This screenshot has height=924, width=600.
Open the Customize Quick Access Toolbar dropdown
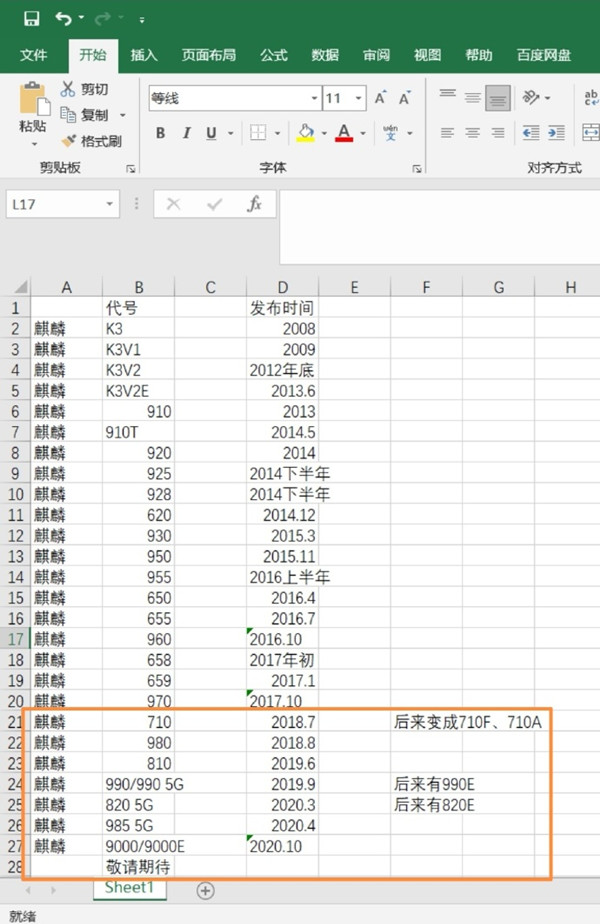click(142, 19)
